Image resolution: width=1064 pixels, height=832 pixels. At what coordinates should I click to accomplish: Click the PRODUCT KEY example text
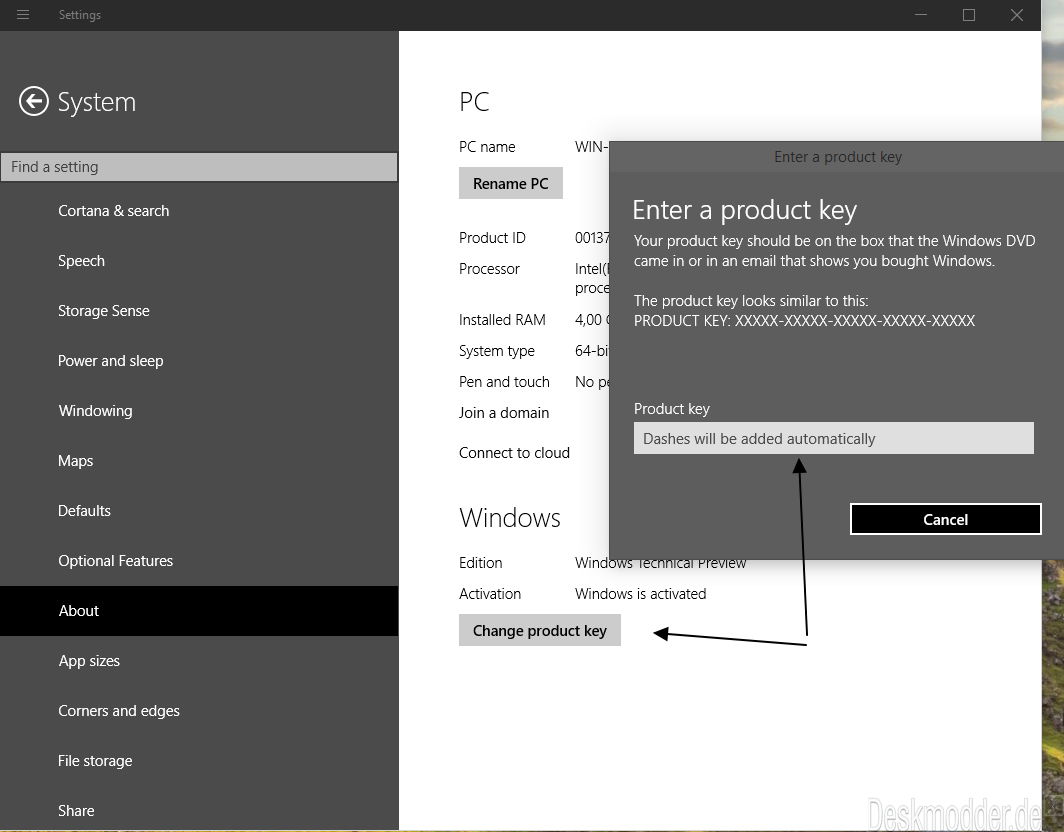[x=804, y=320]
